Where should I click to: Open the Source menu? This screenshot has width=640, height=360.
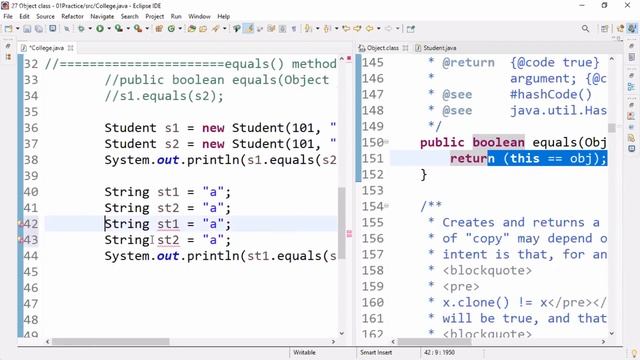click(x=45, y=16)
